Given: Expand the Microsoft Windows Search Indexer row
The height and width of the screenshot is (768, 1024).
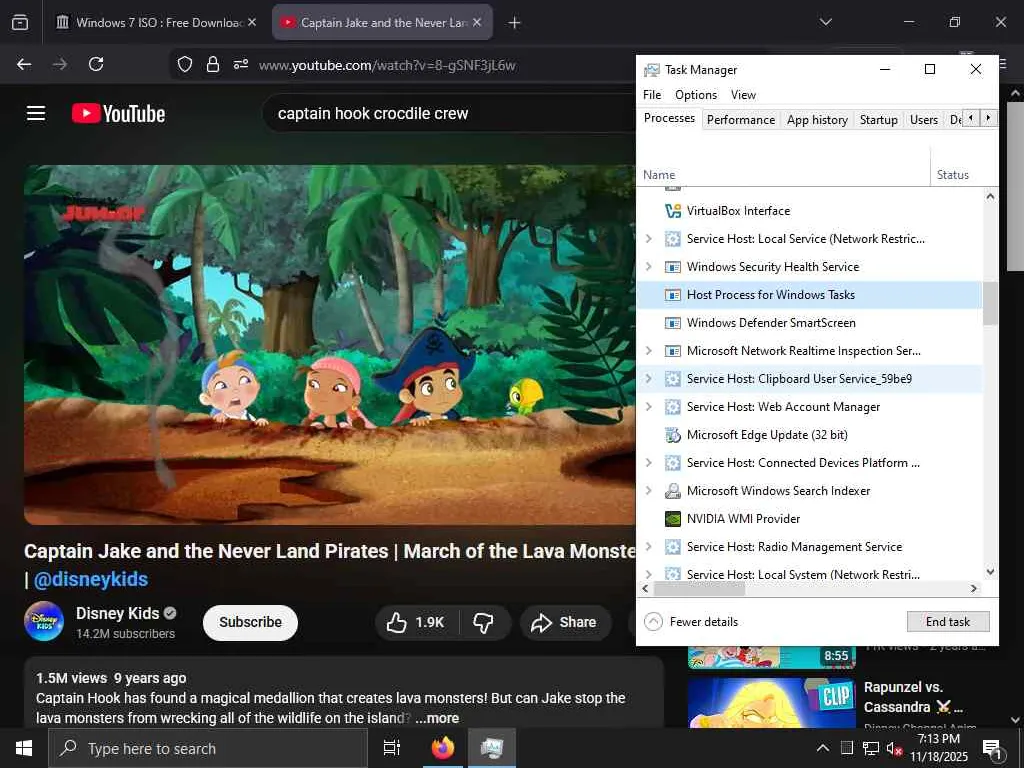Looking at the screenshot, I should 648,490.
